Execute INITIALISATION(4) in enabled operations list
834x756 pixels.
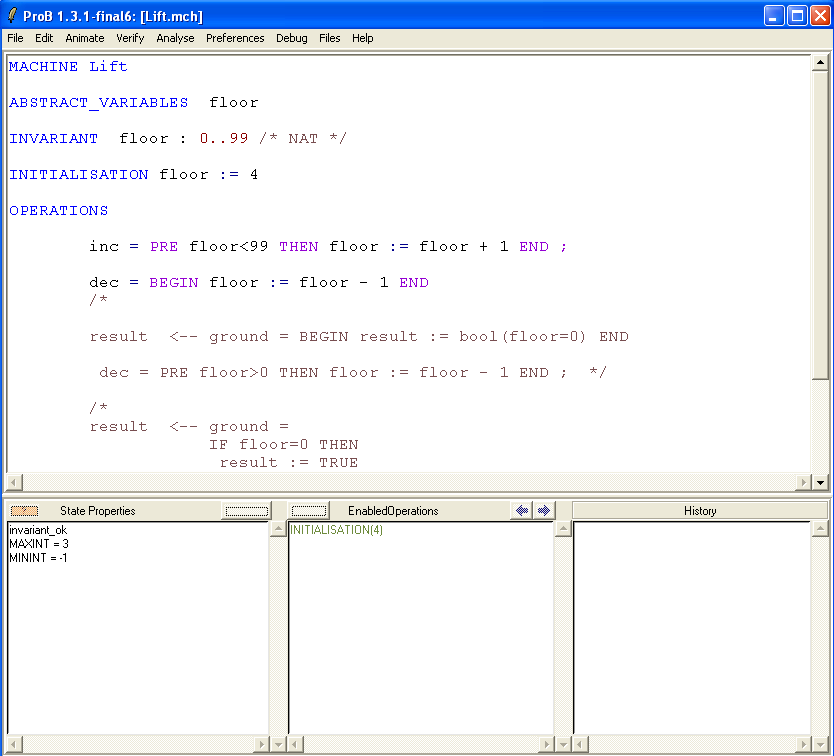[336, 530]
